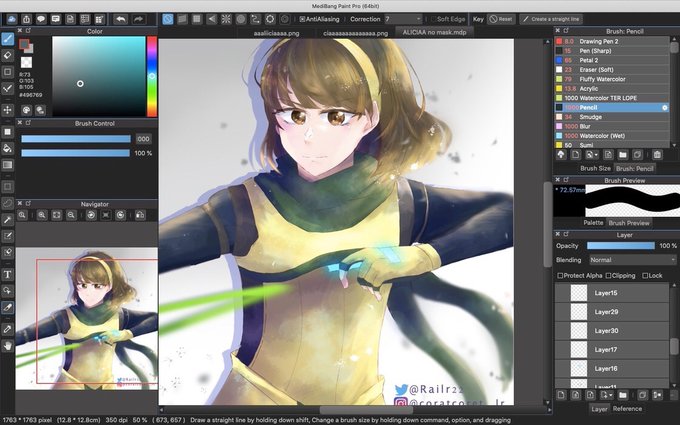Viewport: 680px width, 425px height.
Task: Toggle visibility of Layer30
Action: (x=562, y=330)
